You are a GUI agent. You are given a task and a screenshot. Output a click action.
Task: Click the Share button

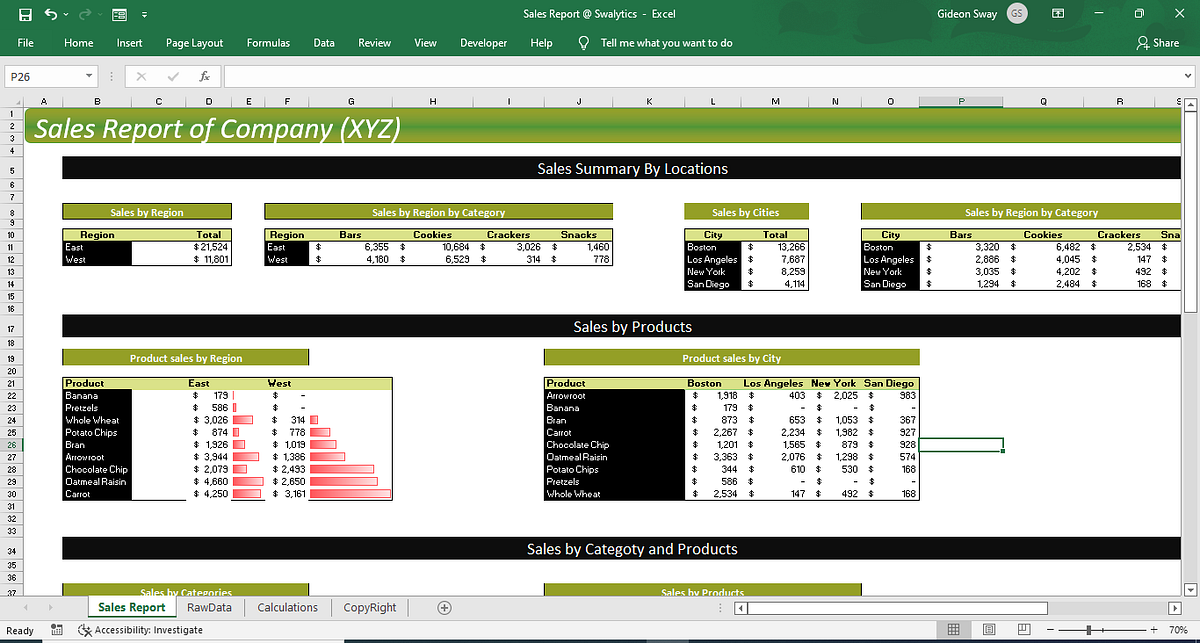[1159, 43]
